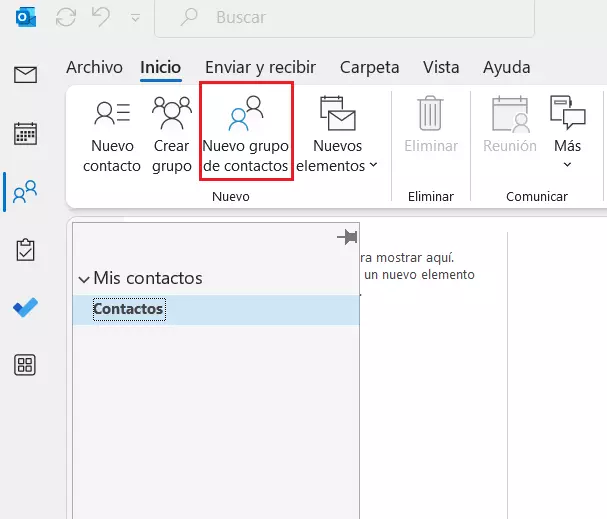Open More Apps grid icon
Image resolution: width=607 pixels, height=519 pixels.
[25, 365]
